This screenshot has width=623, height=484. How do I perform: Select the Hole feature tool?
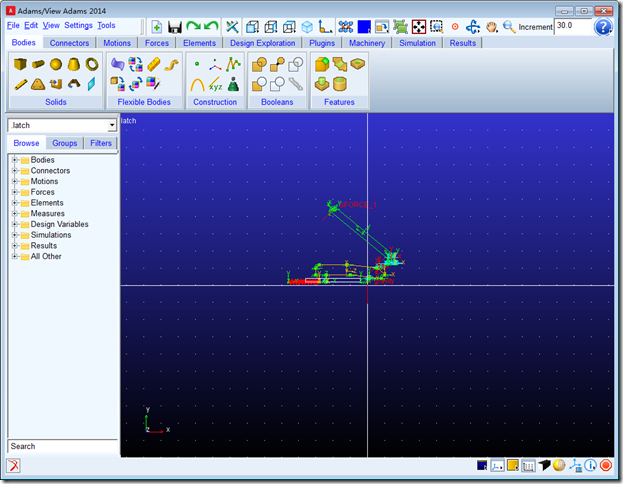358,64
